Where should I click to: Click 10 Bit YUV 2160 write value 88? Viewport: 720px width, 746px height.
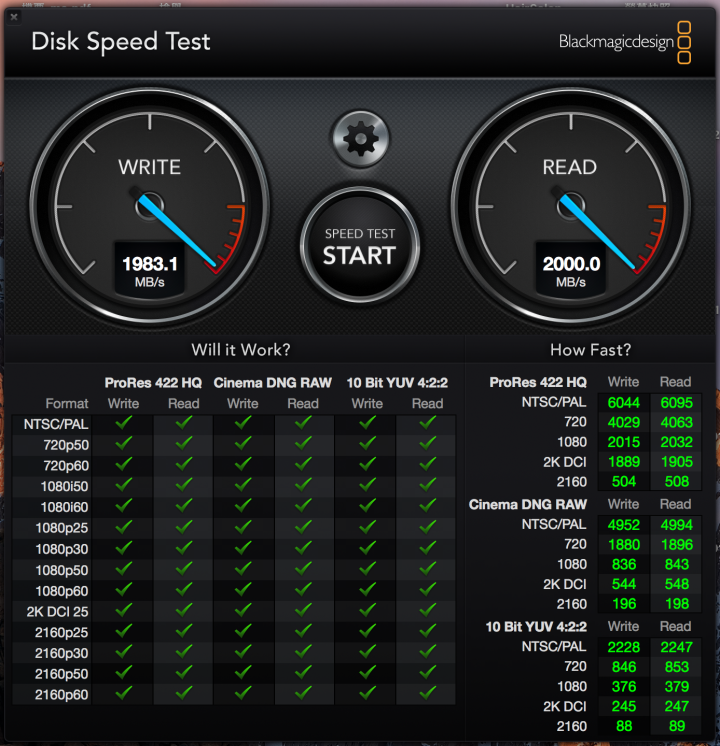point(623,726)
